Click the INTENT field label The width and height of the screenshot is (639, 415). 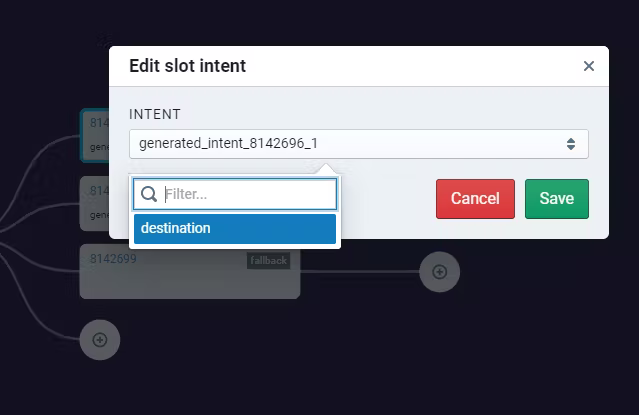[155, 115]
